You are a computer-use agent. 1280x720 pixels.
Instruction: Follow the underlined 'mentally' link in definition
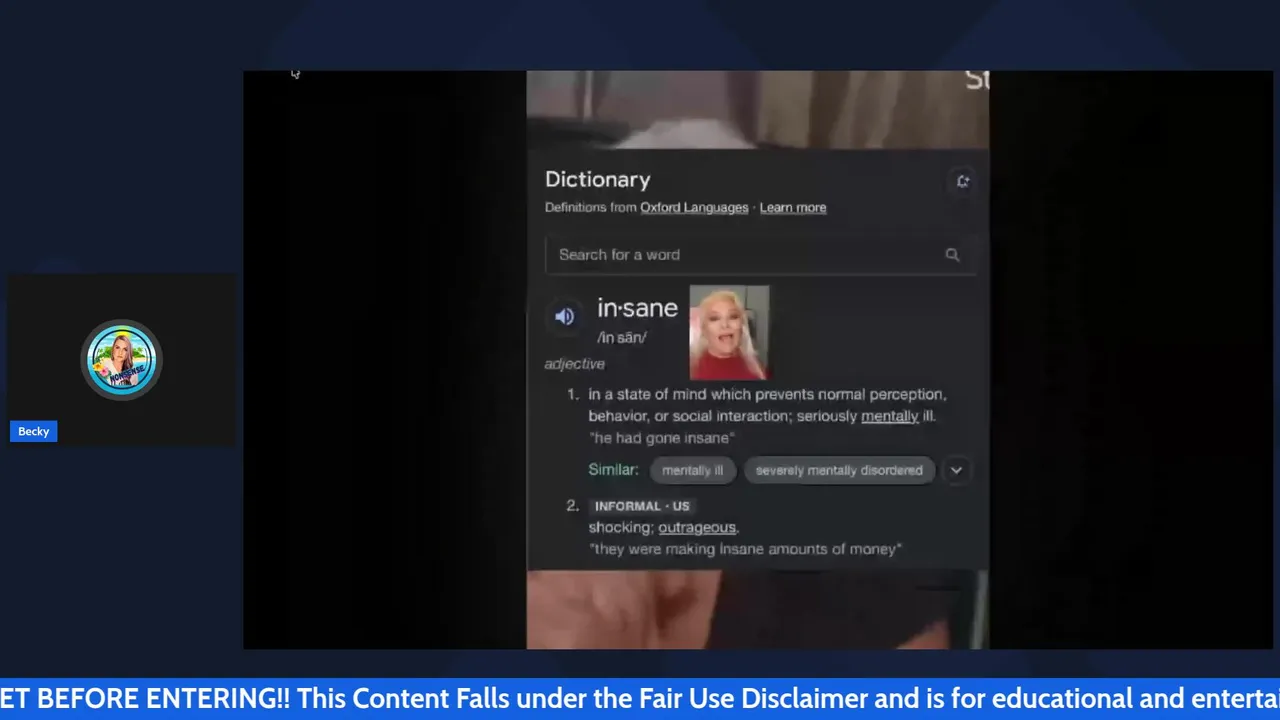tap(889, 416)
